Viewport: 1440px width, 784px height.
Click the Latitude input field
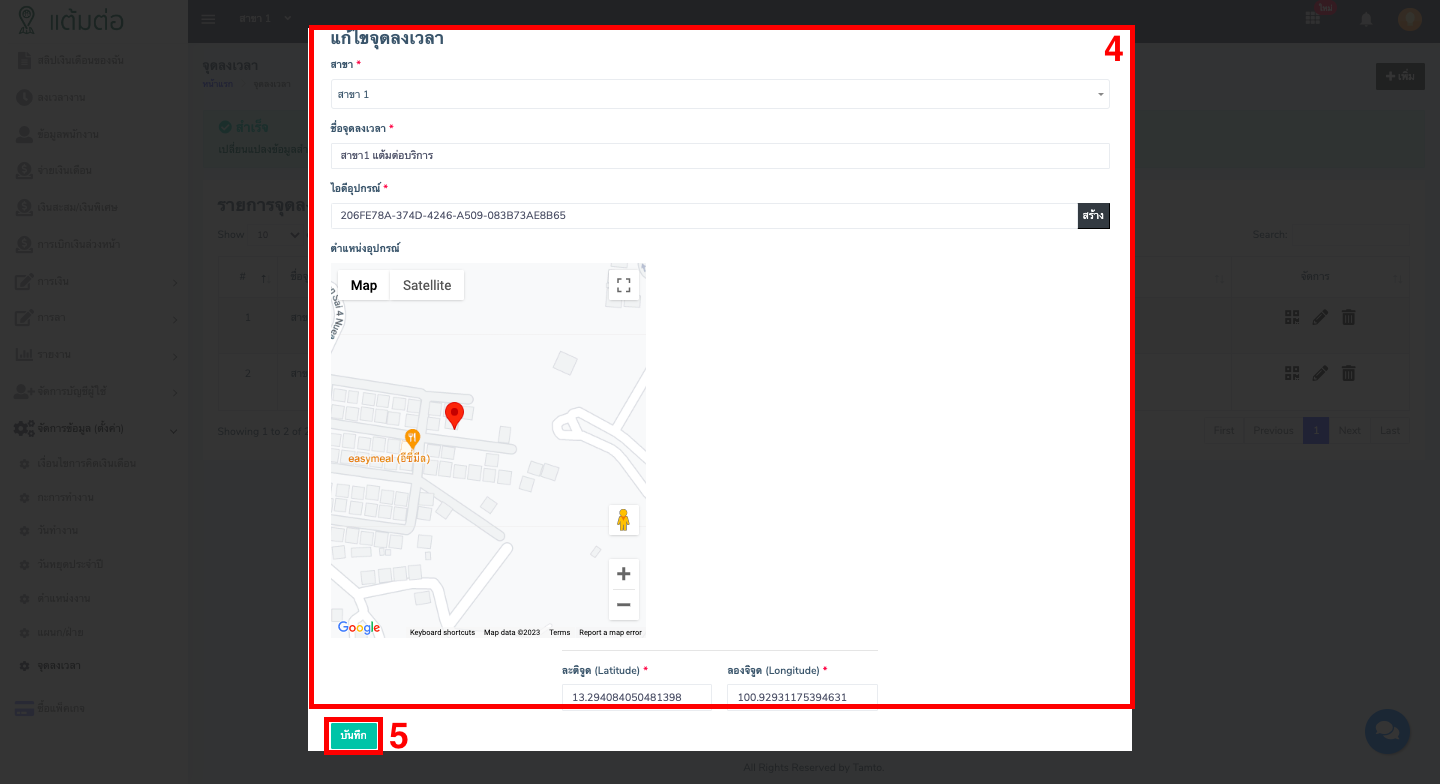[637, 696]
